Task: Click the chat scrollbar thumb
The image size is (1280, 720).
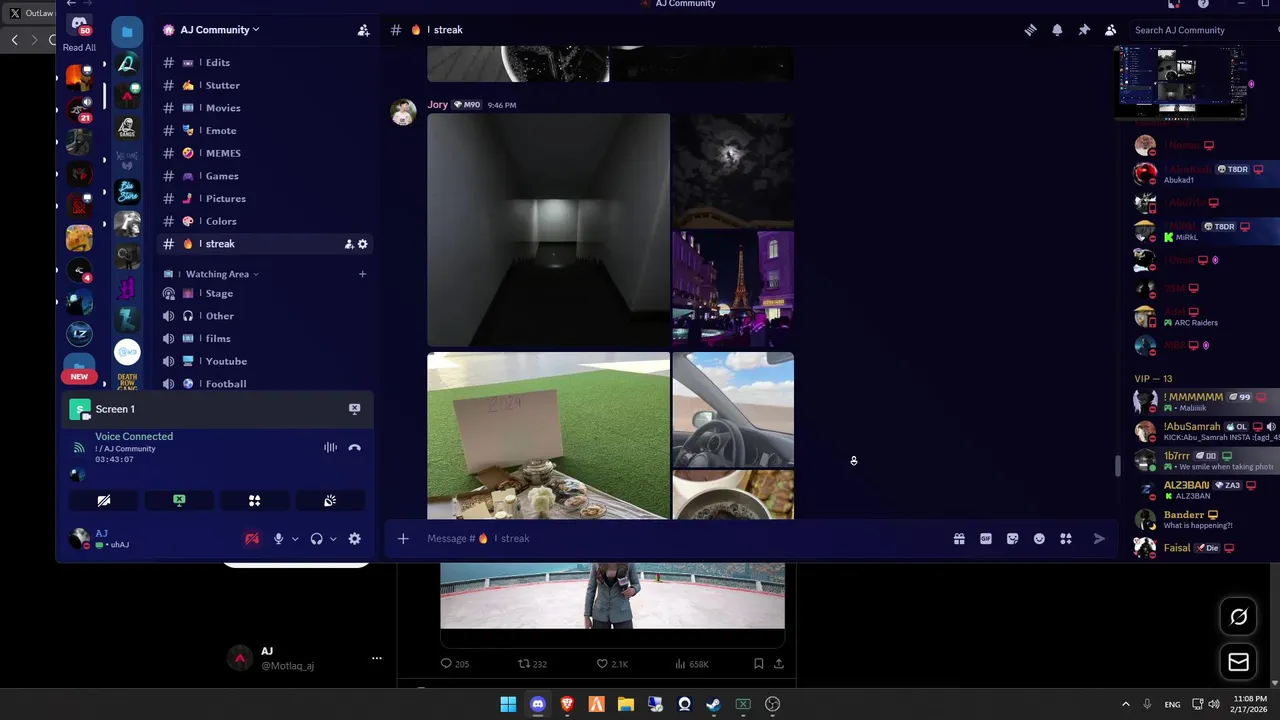Action: [x=1119, y=466]
